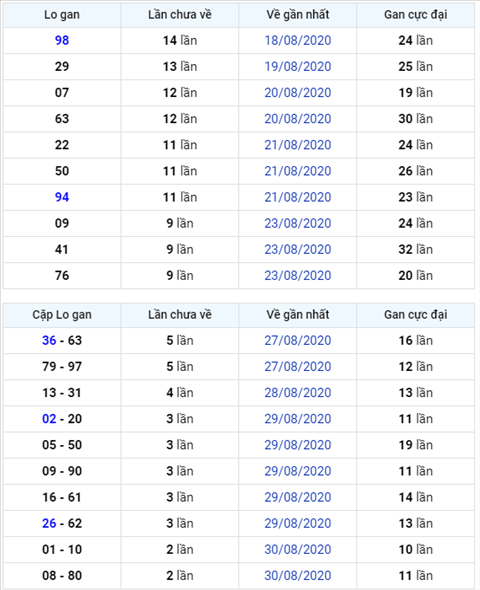Image resolution: width=480 pixels, height=590 pixels.
Task: Select the 'Cặp Lo gan' column header
Action: 62,315
